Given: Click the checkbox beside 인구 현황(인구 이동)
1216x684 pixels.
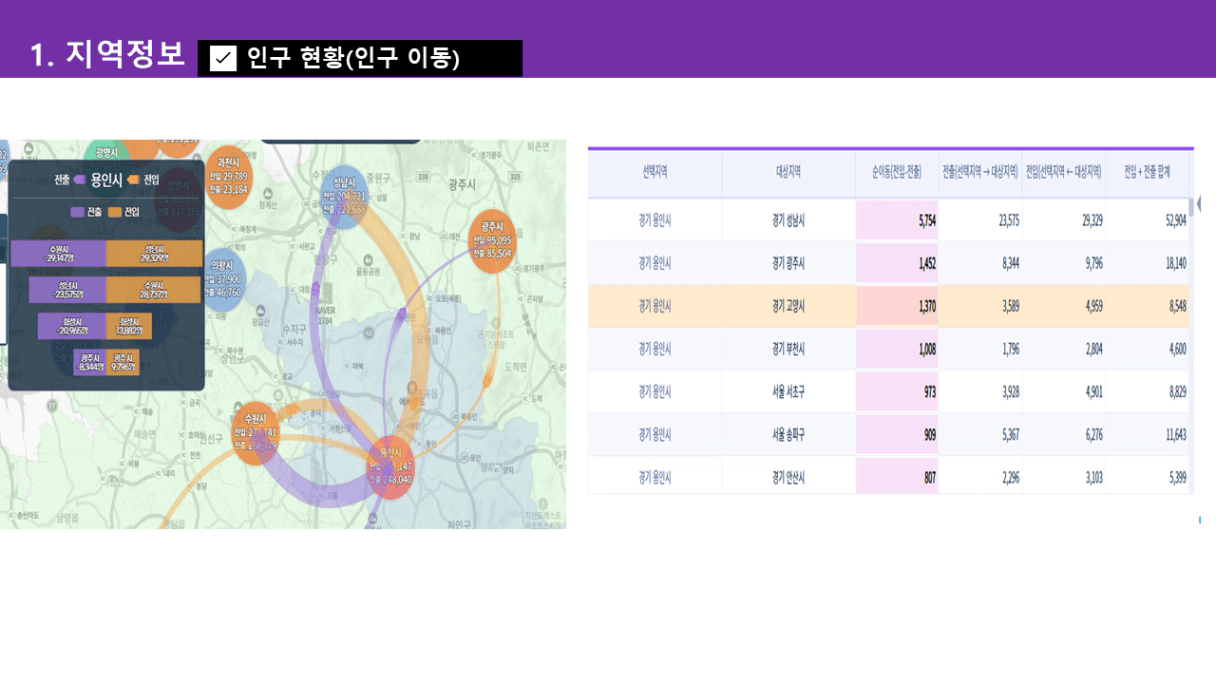Looking at the screenshot, I should pyautogui.click(x=224, y=59).
